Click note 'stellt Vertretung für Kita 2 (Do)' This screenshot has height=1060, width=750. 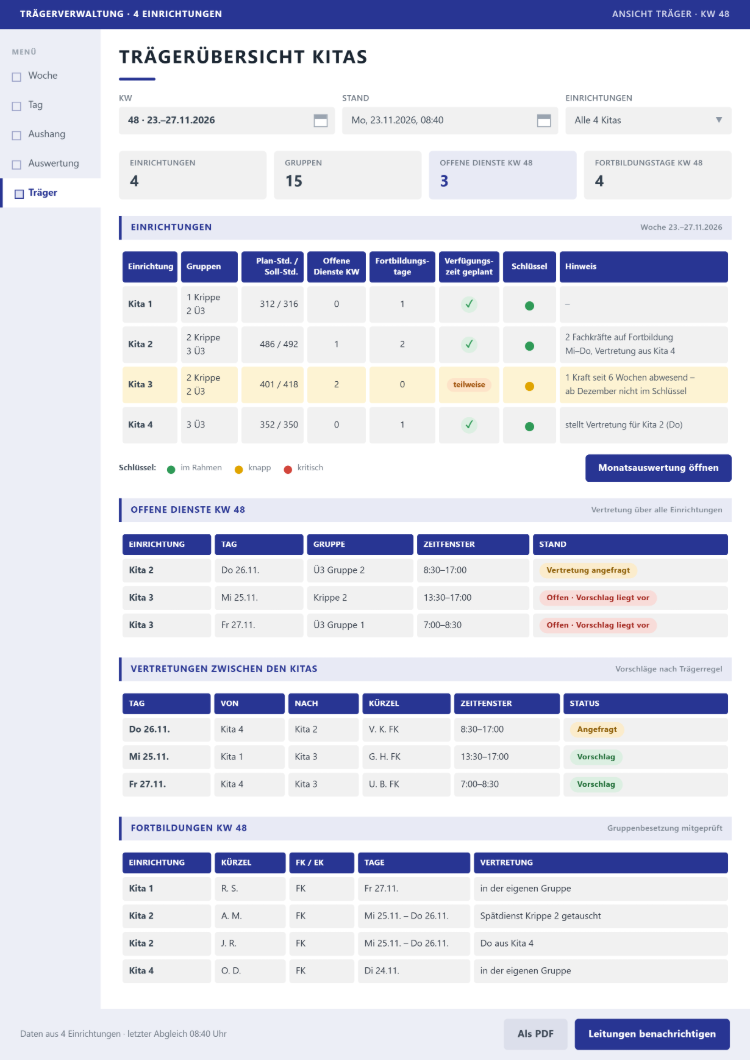(624, 425)
